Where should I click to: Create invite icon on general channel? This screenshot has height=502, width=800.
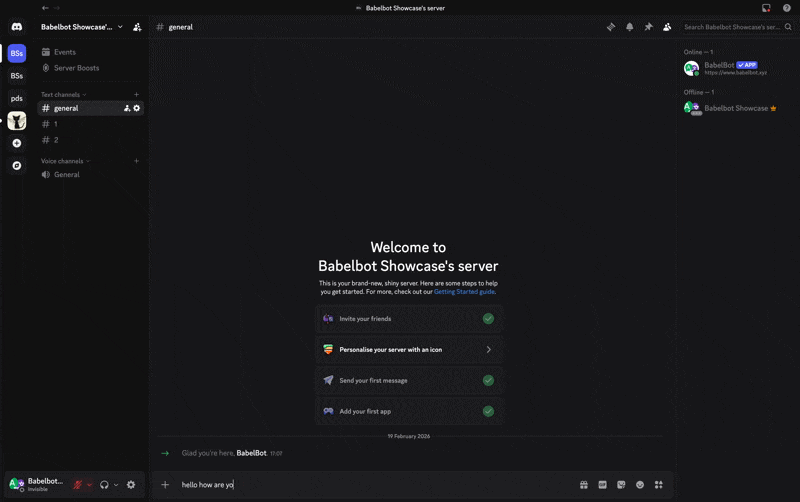(x=127, y=108)
